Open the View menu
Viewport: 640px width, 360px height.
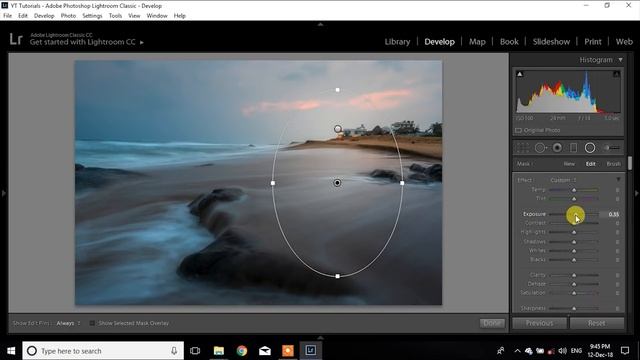point(134,16)
